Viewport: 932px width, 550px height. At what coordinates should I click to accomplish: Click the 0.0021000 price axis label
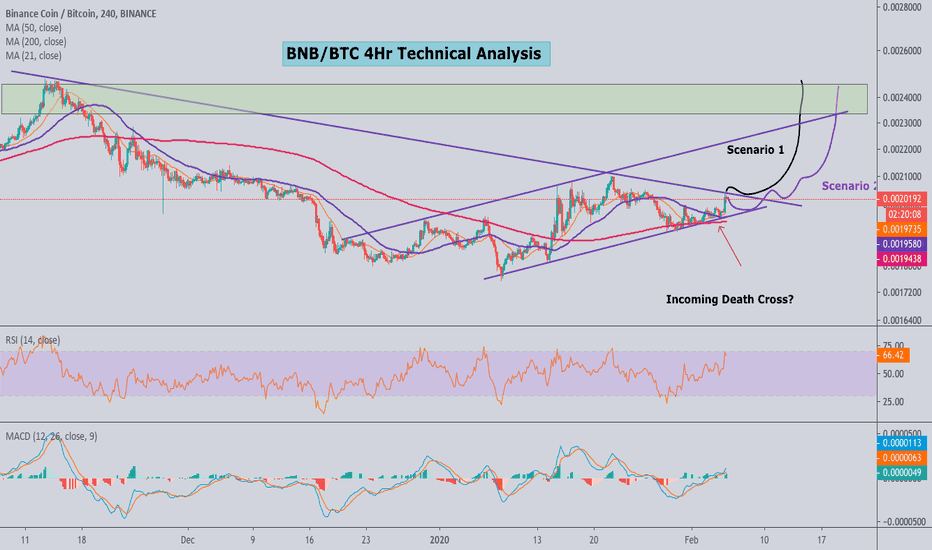tap(902, 177)
